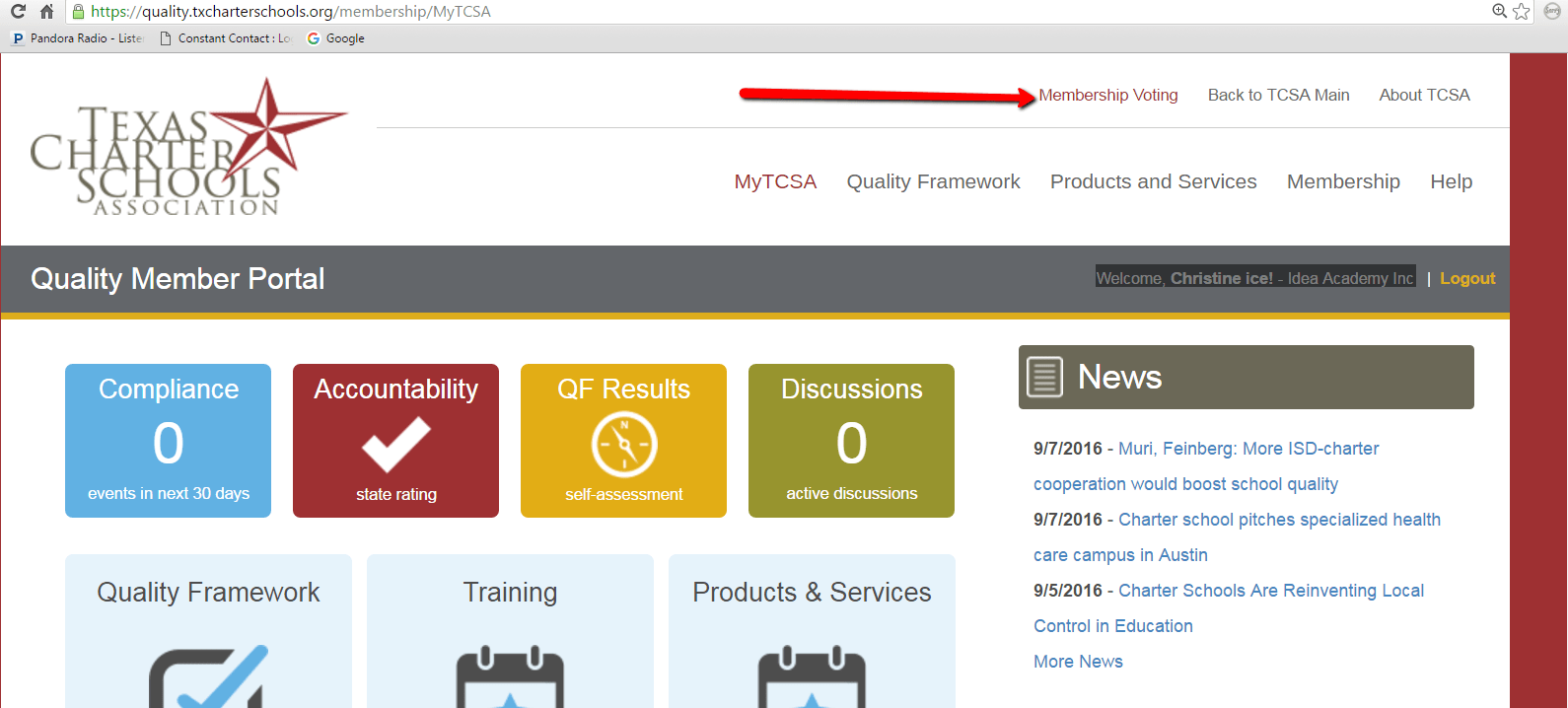Open the Products and Services menu
This screenshot has width=1568, height=708.
coord(1153,181)
